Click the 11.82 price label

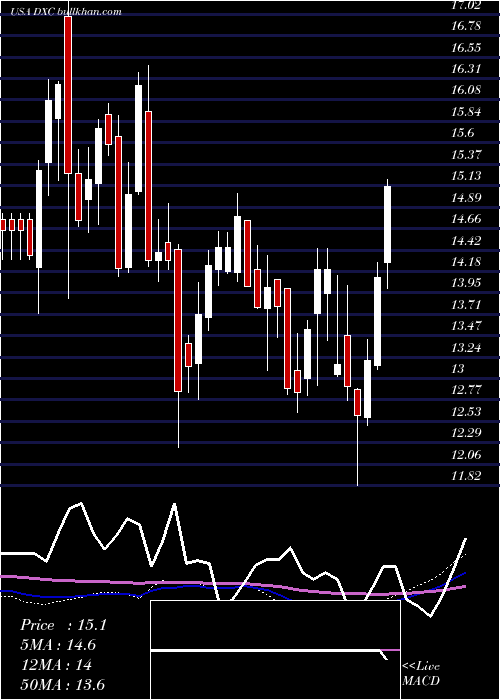[x=466, y=476]
